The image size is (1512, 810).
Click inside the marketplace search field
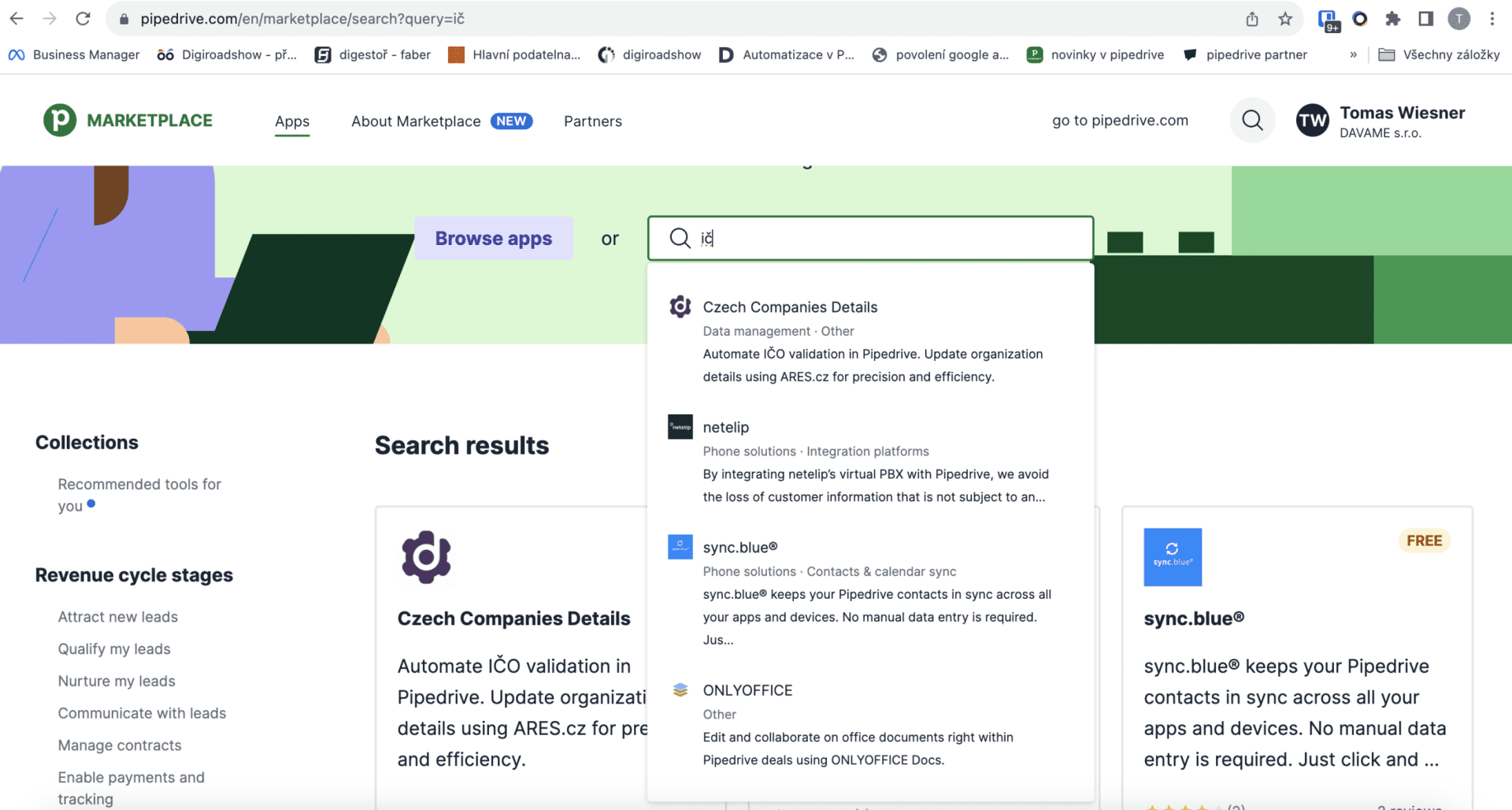pos(882,238)
